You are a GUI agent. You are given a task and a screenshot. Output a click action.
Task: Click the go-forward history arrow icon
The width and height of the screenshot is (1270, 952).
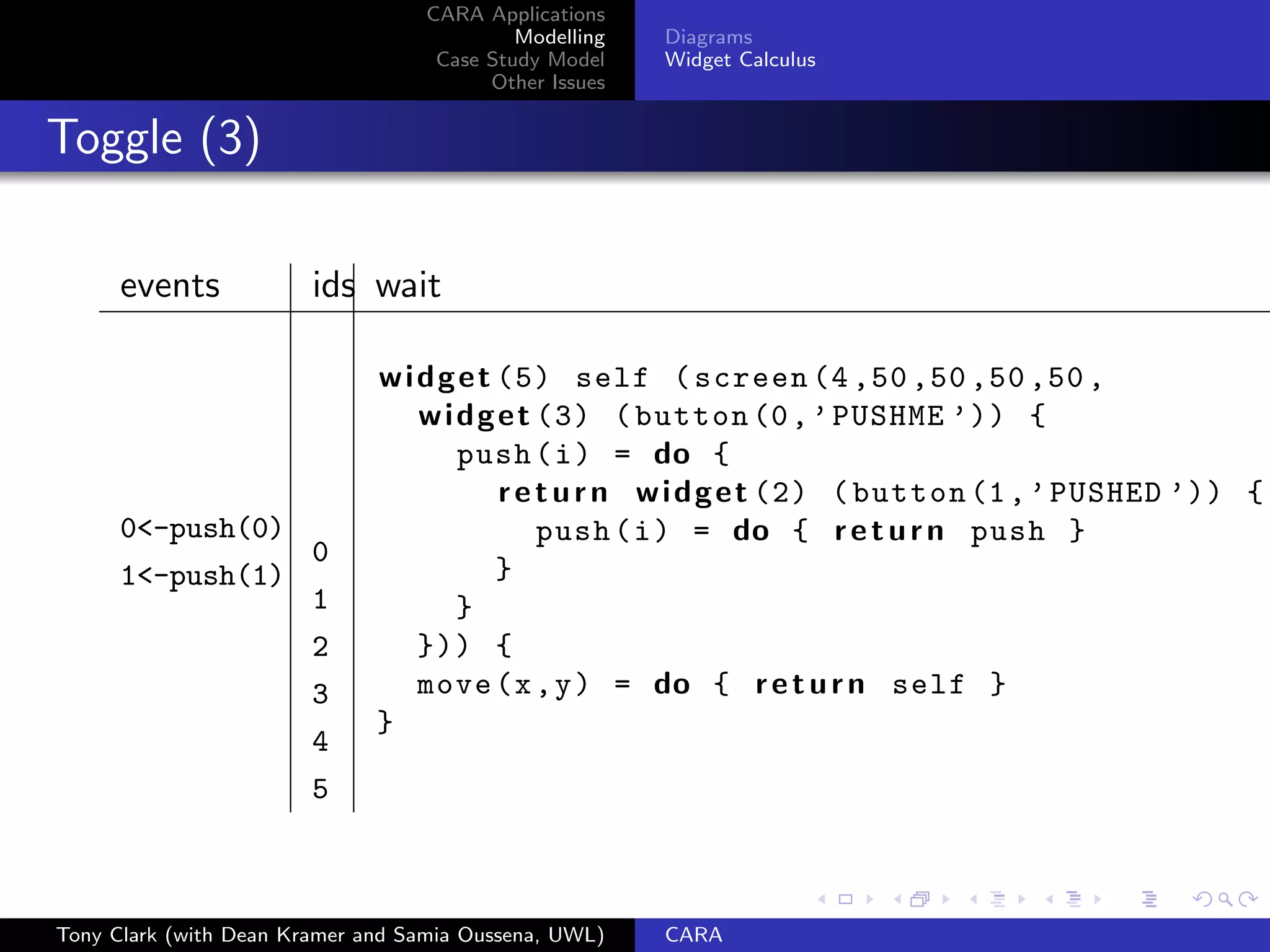click(x=1248, y=899)
